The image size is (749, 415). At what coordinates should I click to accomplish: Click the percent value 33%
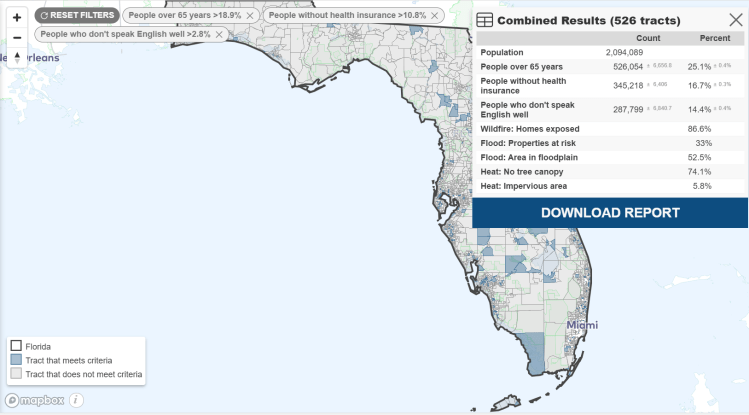703,143
